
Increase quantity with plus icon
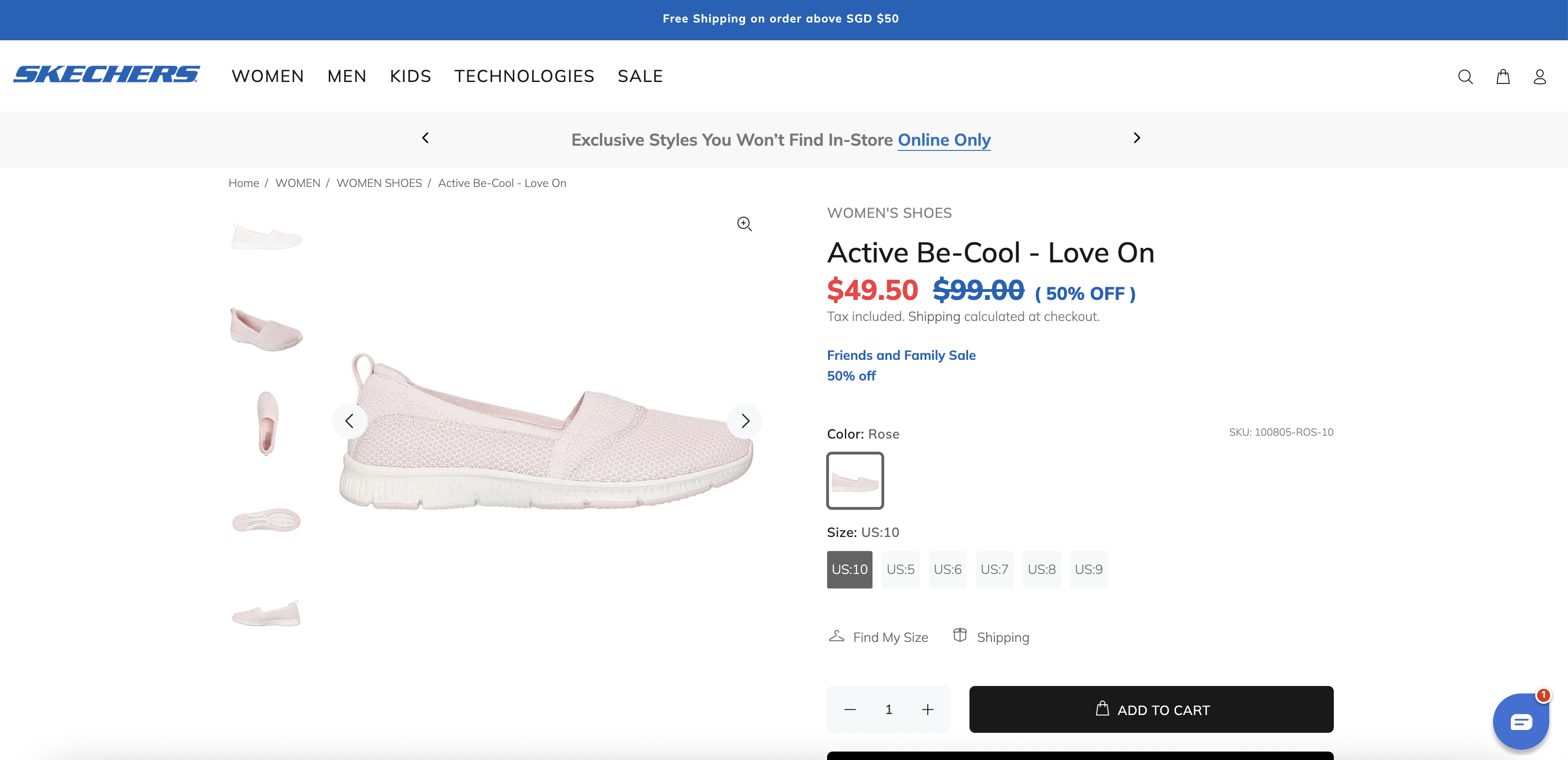point(927,709)
